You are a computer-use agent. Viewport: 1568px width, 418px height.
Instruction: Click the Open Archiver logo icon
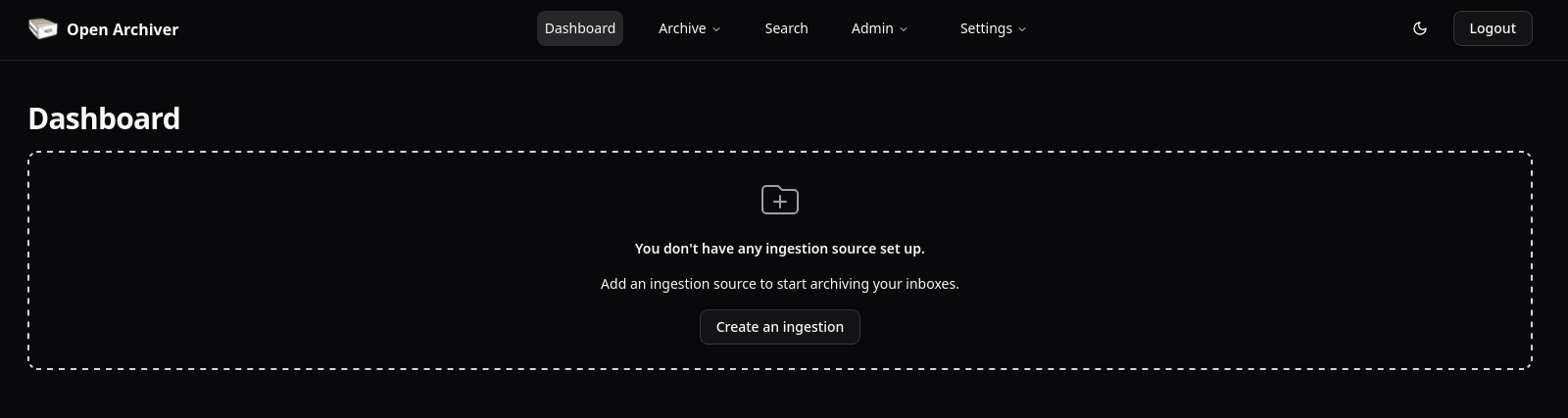(x=43, y=29)
